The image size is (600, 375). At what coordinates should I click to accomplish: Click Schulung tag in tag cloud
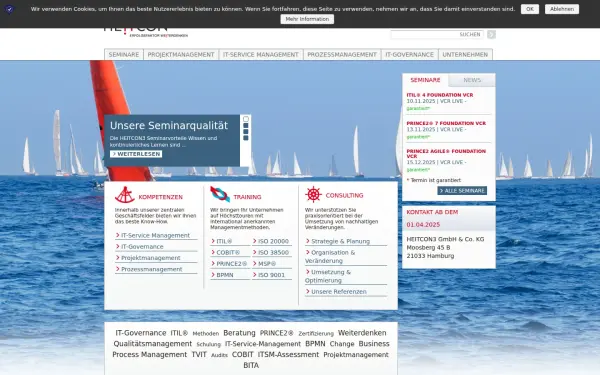pos(209,344)
